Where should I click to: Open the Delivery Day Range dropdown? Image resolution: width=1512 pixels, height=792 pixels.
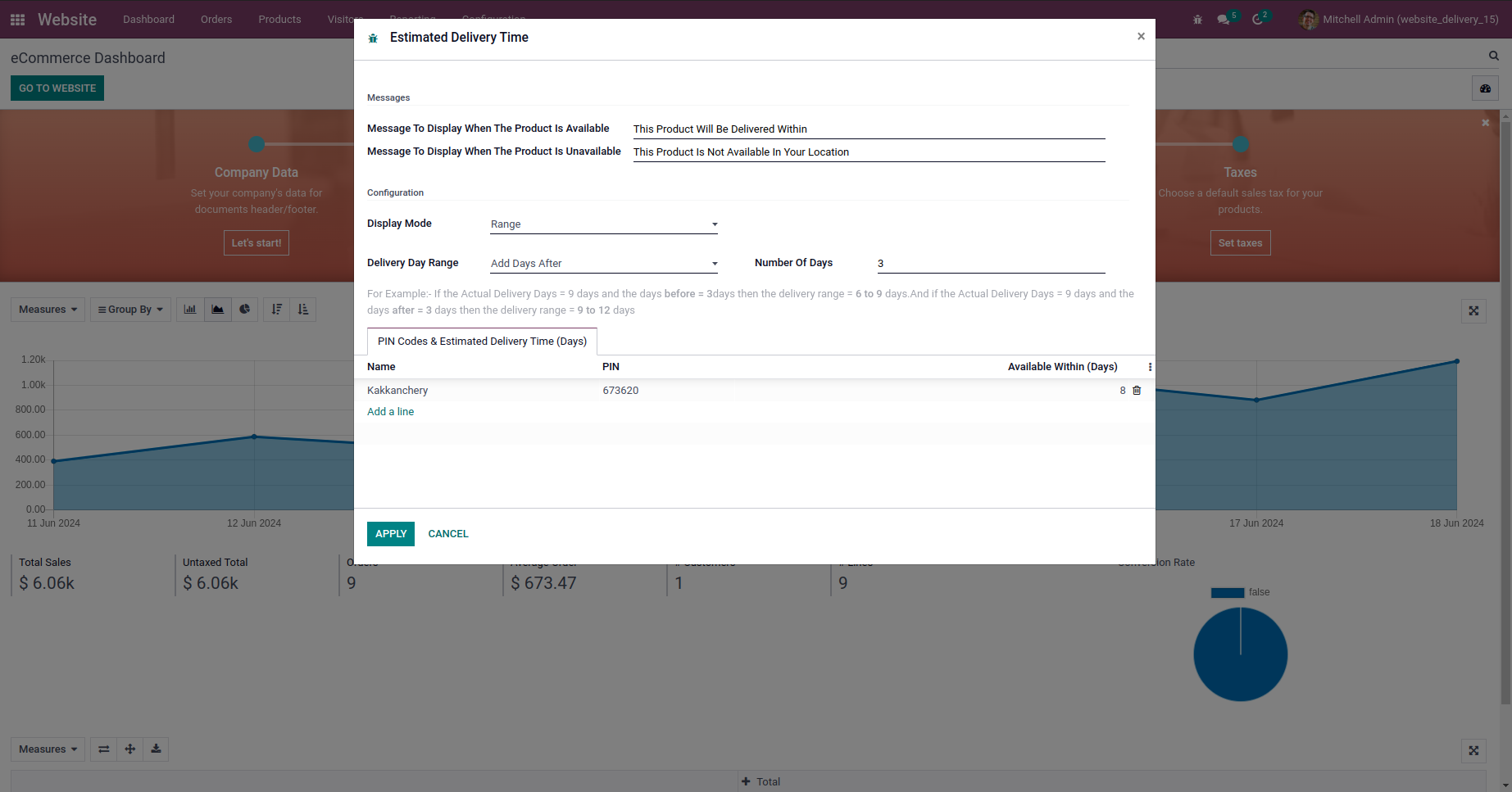pyautogui.click(x=604, y=264)
